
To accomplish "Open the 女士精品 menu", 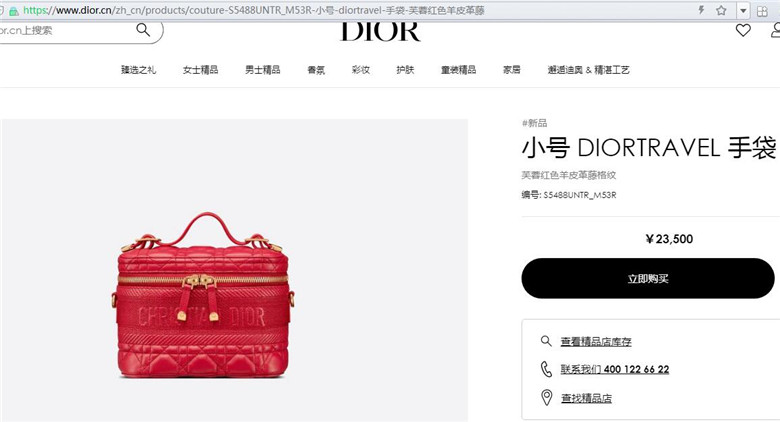I will tap(200, 70).
